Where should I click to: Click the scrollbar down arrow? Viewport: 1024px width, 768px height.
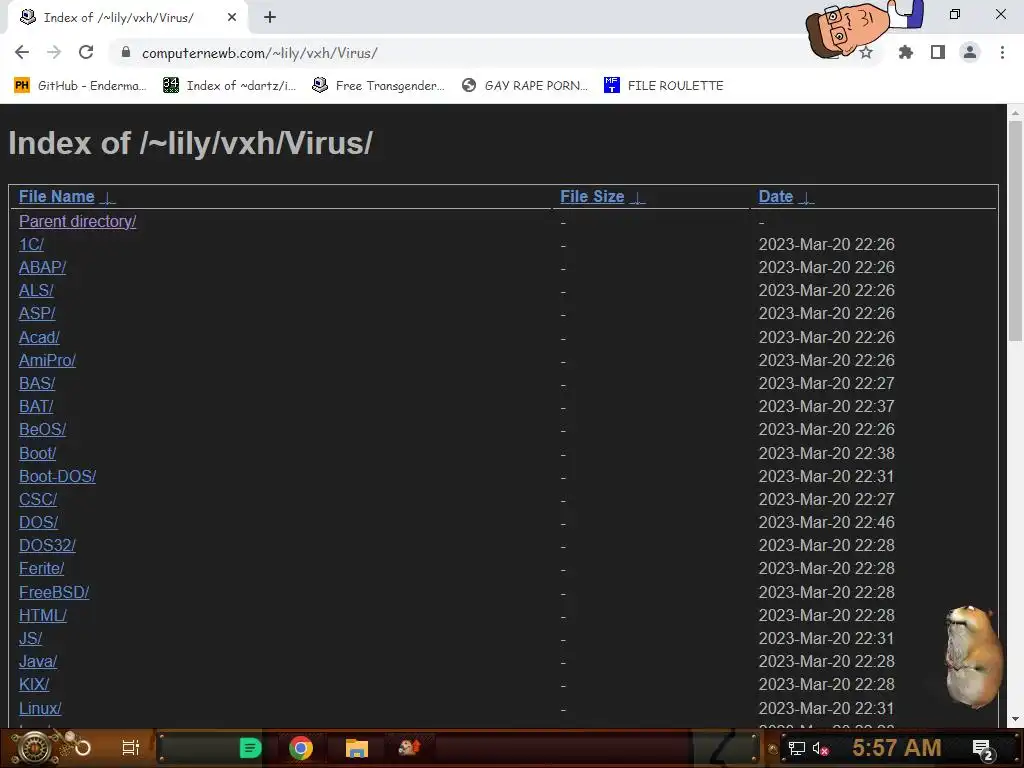[x=1016, y=720]
